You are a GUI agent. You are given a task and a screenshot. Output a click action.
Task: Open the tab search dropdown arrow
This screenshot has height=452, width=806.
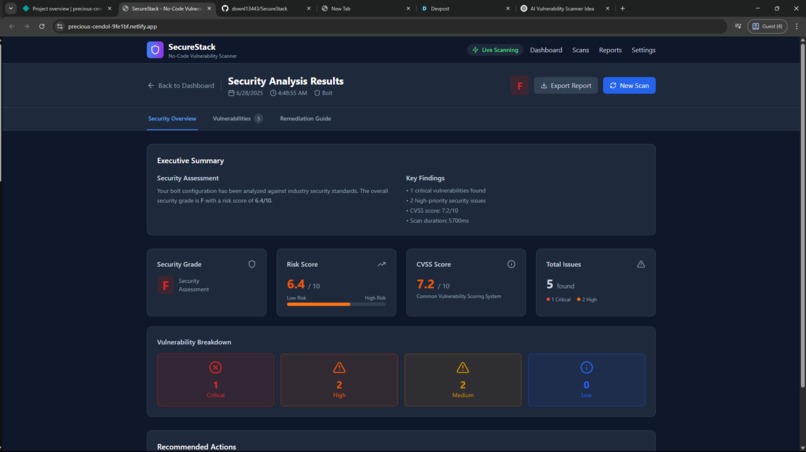point(10,9)
